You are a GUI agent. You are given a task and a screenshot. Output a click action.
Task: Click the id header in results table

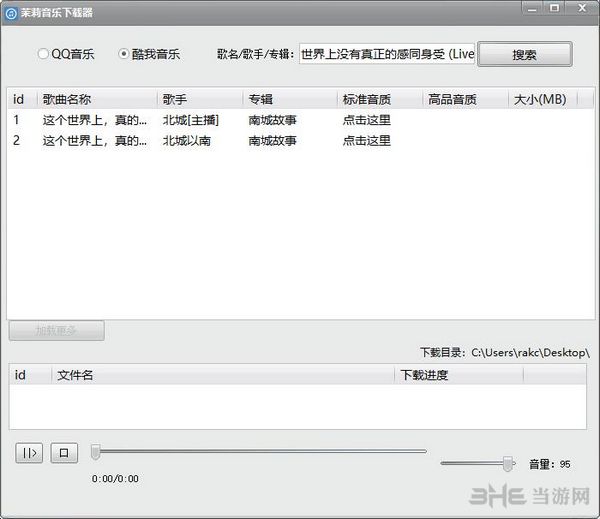click(22, 100)
